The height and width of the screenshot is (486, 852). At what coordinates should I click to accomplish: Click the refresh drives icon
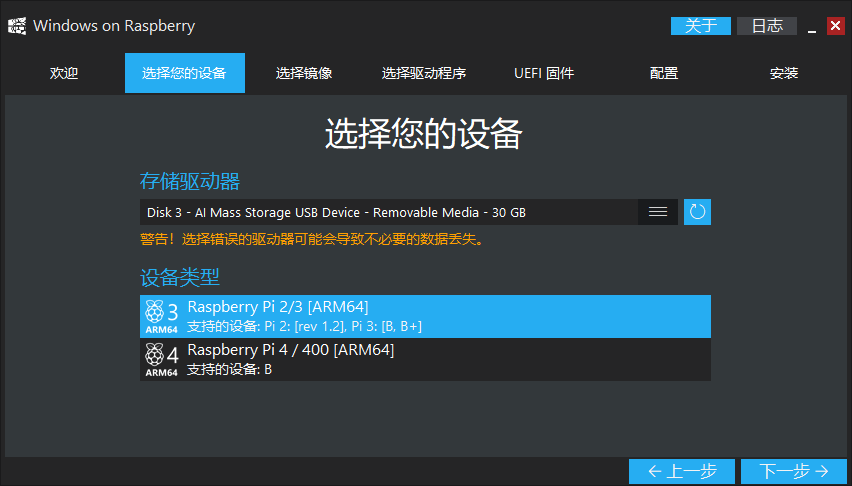click(697, 212)
